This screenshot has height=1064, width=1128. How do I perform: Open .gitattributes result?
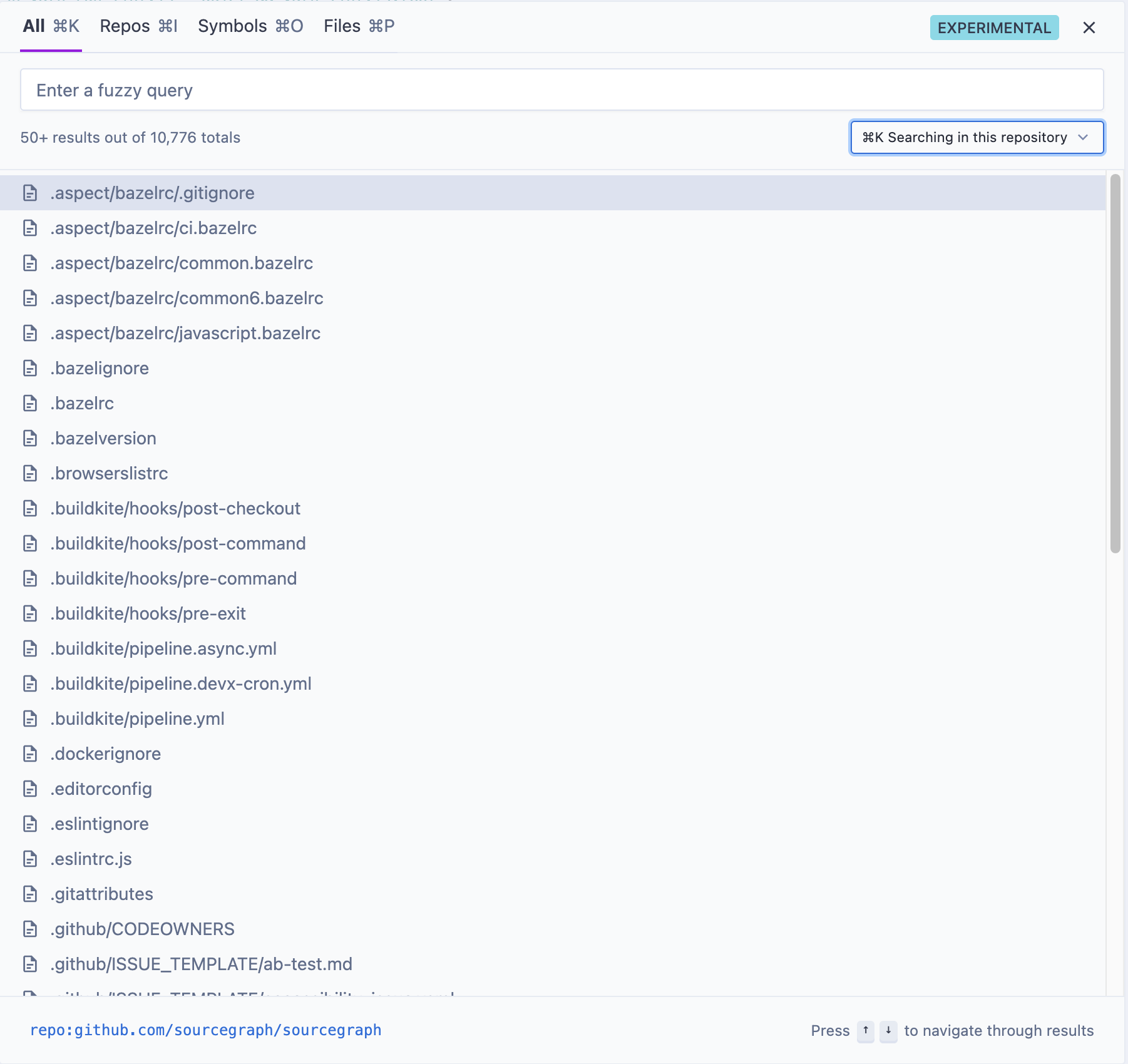pyautogui.click(x=553, y=894)
